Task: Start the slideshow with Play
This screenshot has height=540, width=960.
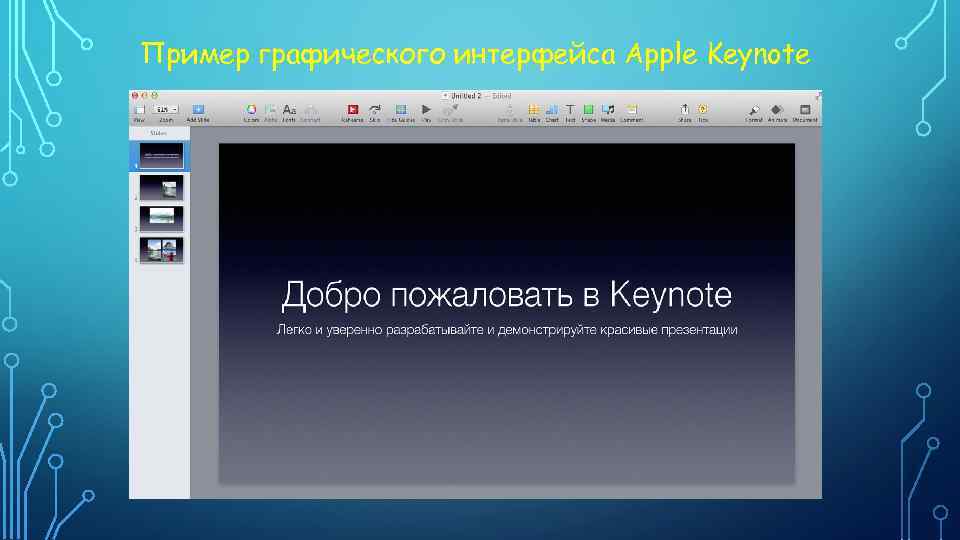Action: coord(426,110)
